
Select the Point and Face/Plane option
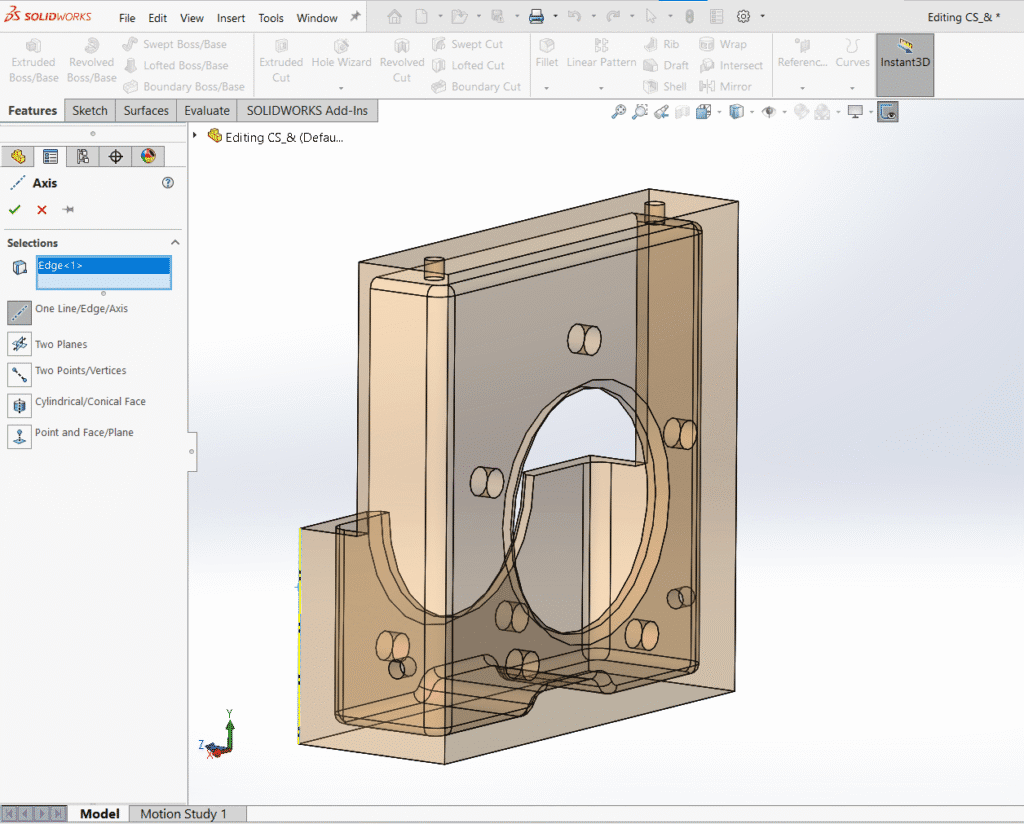point(20,436)
